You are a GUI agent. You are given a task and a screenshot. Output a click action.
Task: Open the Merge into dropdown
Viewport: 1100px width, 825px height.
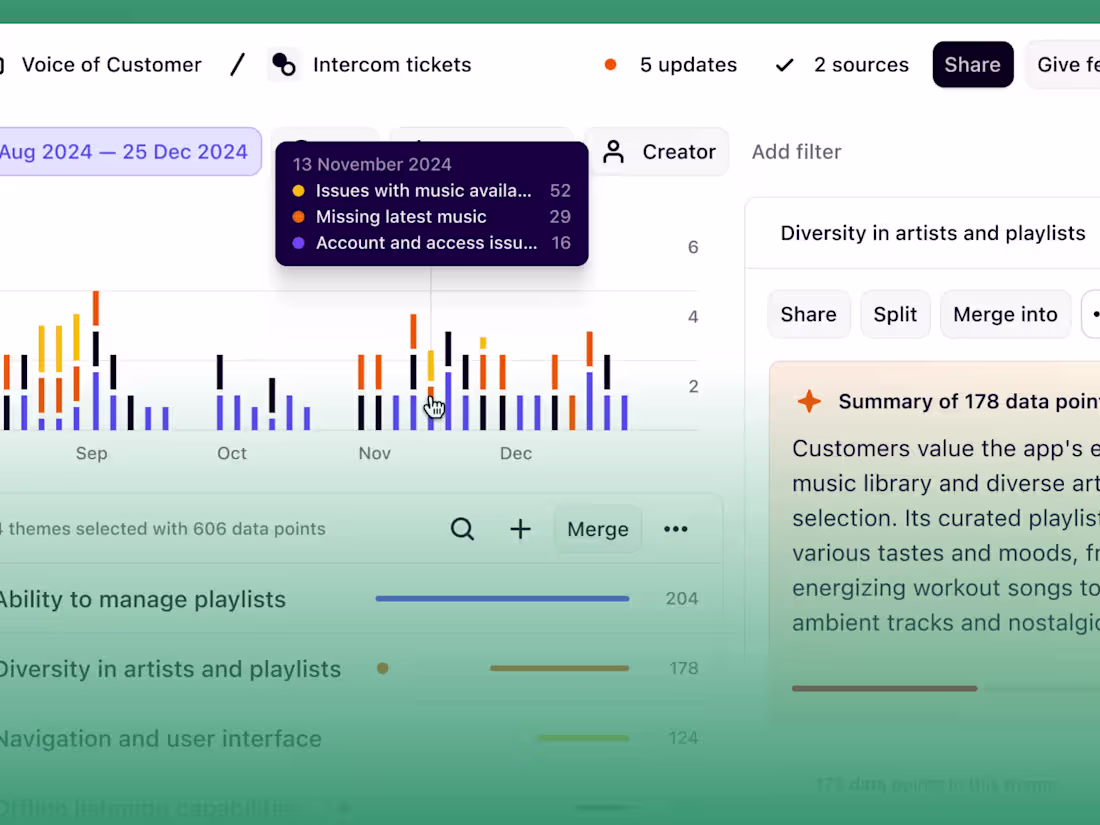(1005, 314)
